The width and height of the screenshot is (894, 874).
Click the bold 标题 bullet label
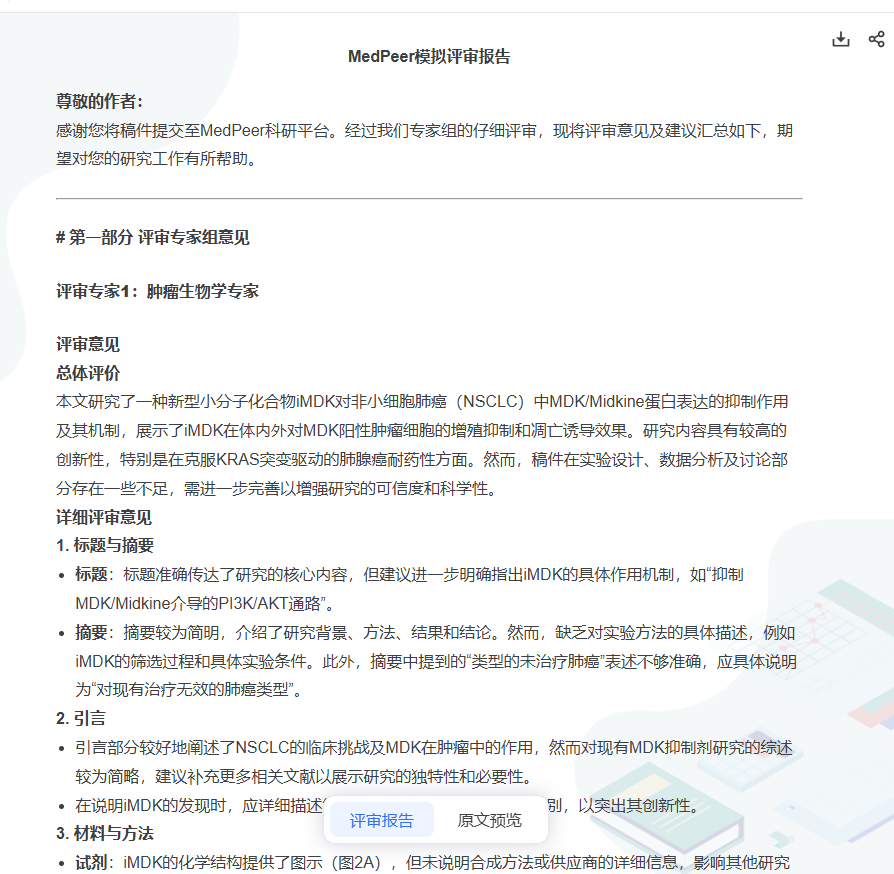pyautogui.click(x=91, y=574)
